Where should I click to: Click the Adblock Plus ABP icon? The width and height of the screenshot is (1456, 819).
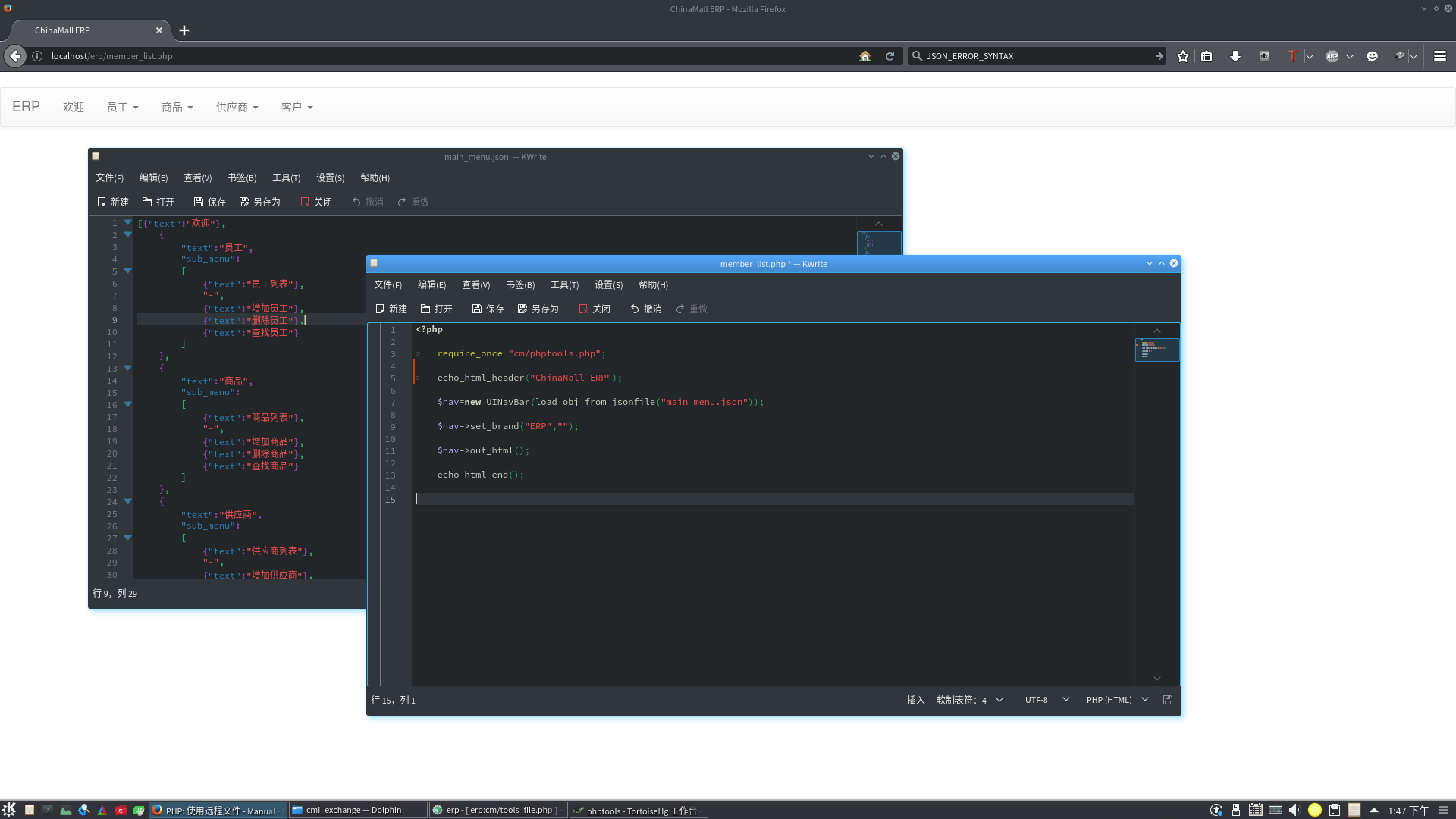pos(1332,56)
